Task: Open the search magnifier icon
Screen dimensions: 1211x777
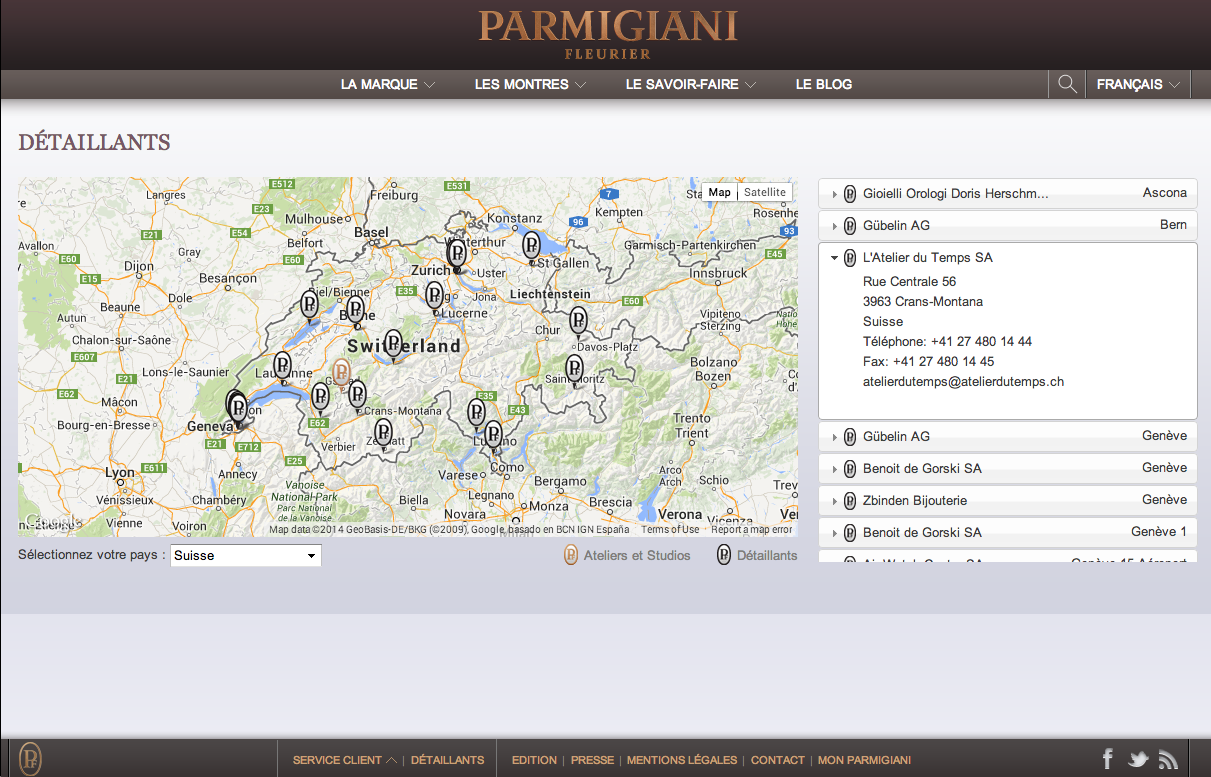Action: [x=1067, y=84]
